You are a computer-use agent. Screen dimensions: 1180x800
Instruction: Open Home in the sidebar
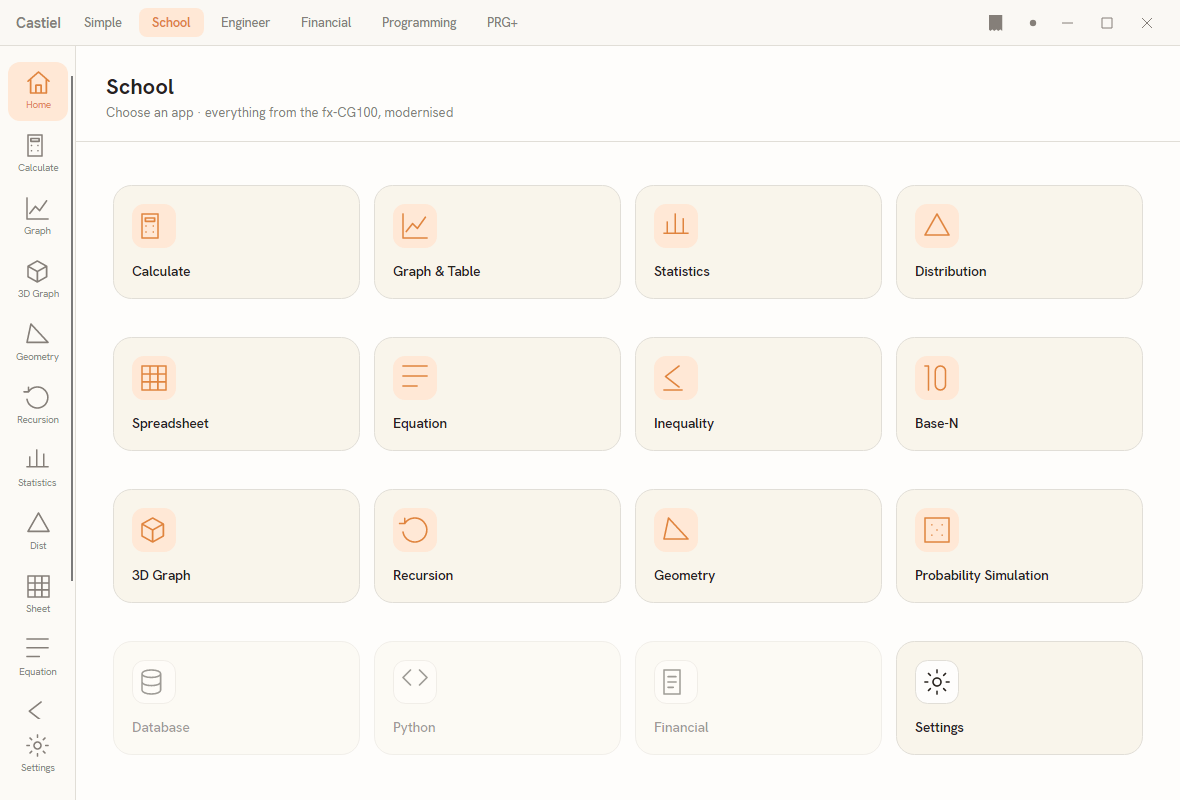tap(38, 91)
